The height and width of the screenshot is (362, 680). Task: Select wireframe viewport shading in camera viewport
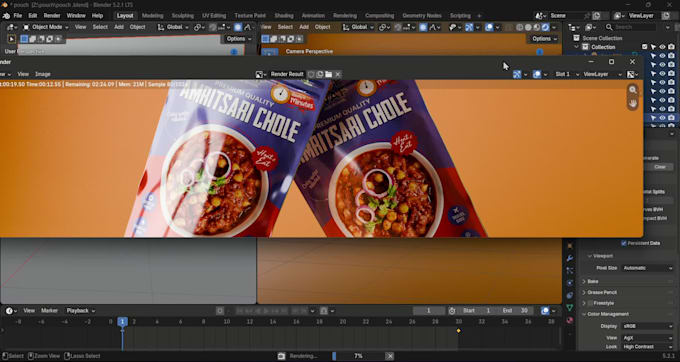(520, 27)
